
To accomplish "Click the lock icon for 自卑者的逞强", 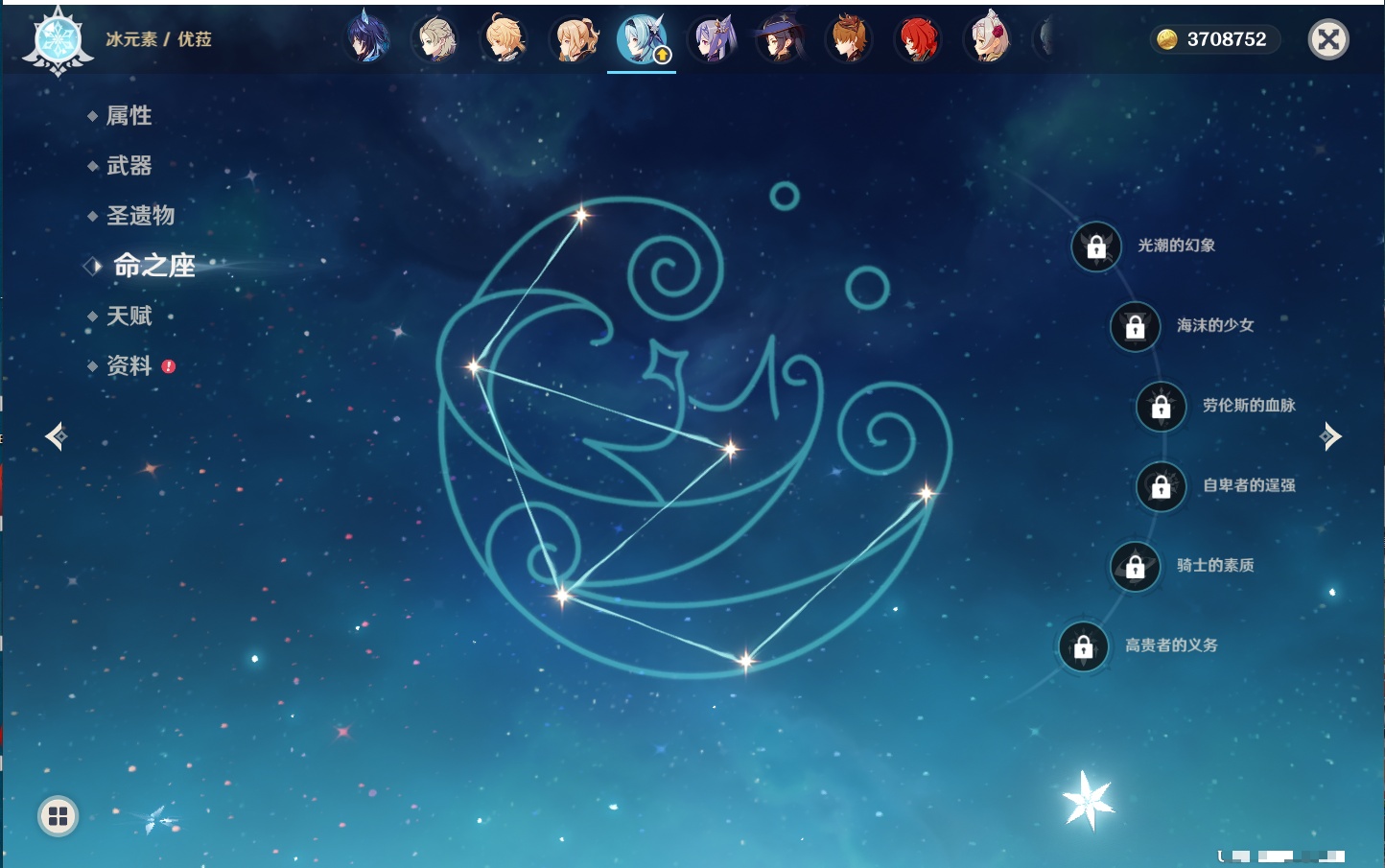I will pyautogui.click(x=1161, y=486).
